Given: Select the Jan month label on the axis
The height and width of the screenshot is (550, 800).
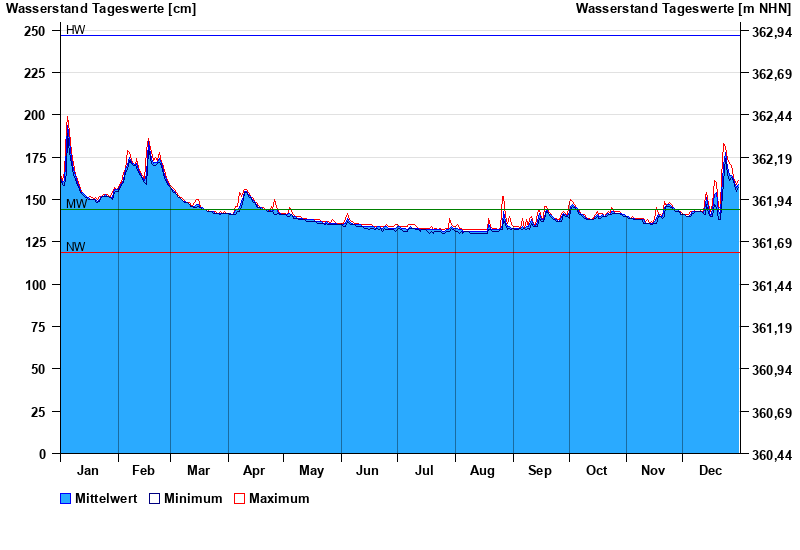Looking at the screenshot, I should click(88, 471).
